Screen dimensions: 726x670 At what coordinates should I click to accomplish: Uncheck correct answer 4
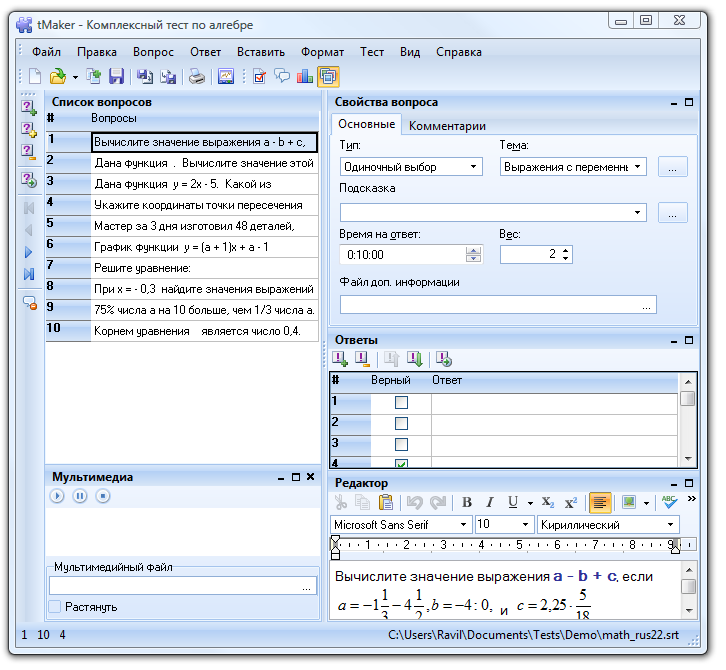tap(401, 463)
